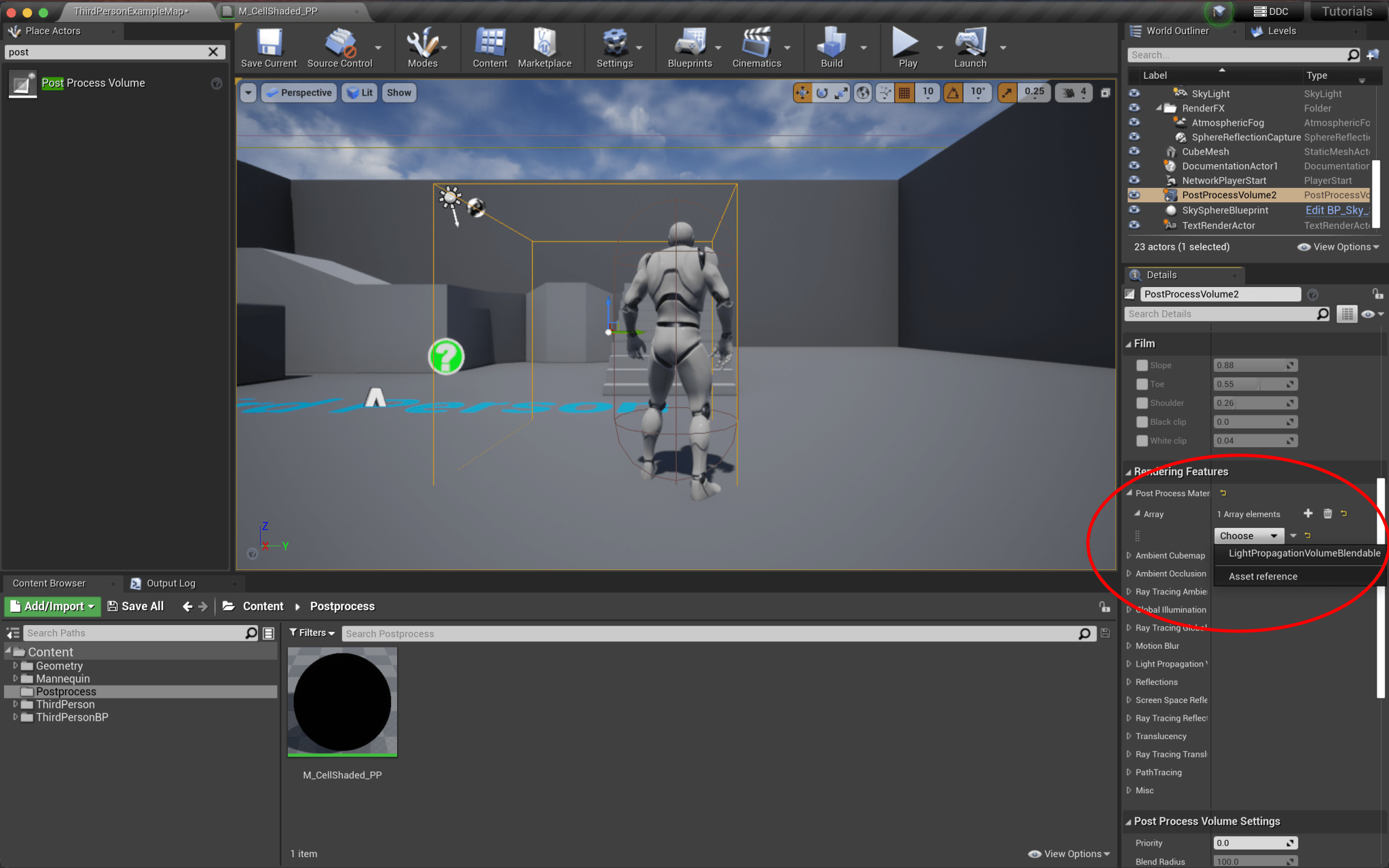This screenshot has height=868, width=1389.
Task: Toggle visibility of PostProcessVolume2 in World Outliner
Action: 1134,195
